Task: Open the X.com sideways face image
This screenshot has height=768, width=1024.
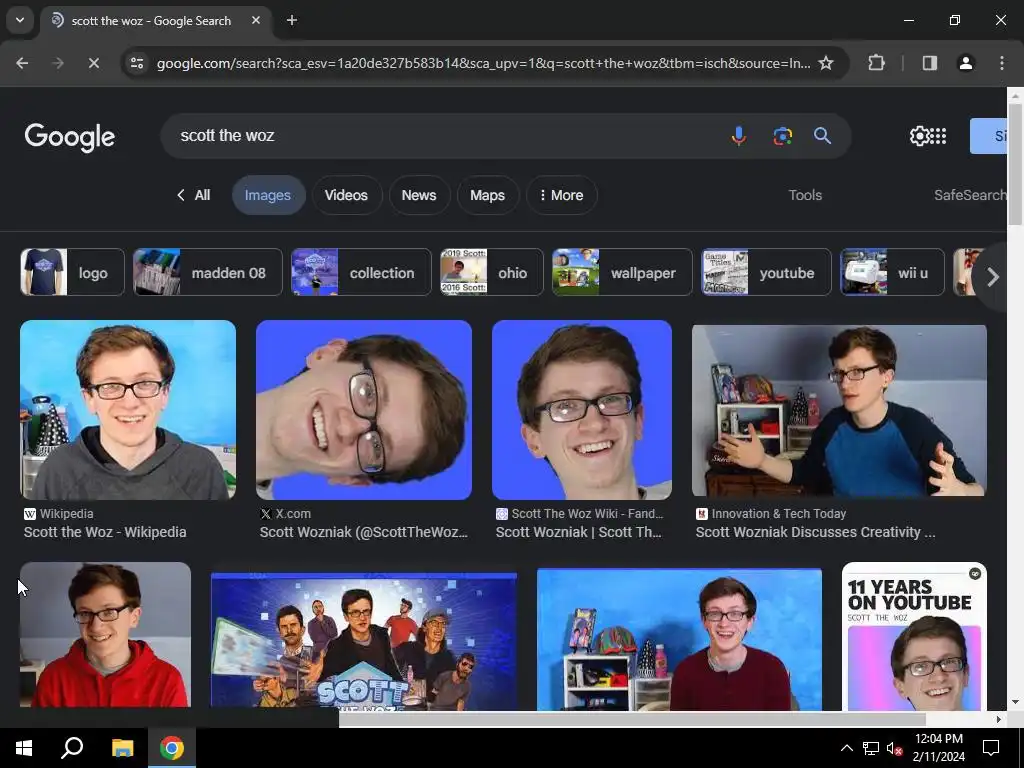Action: [364, 410]
